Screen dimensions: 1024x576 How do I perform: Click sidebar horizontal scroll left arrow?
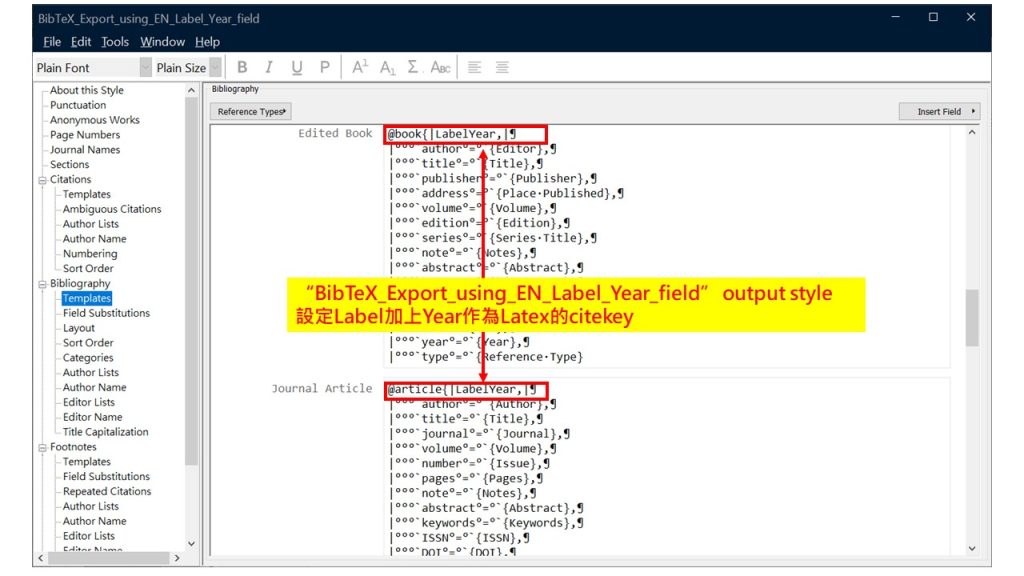coord(41,558)
